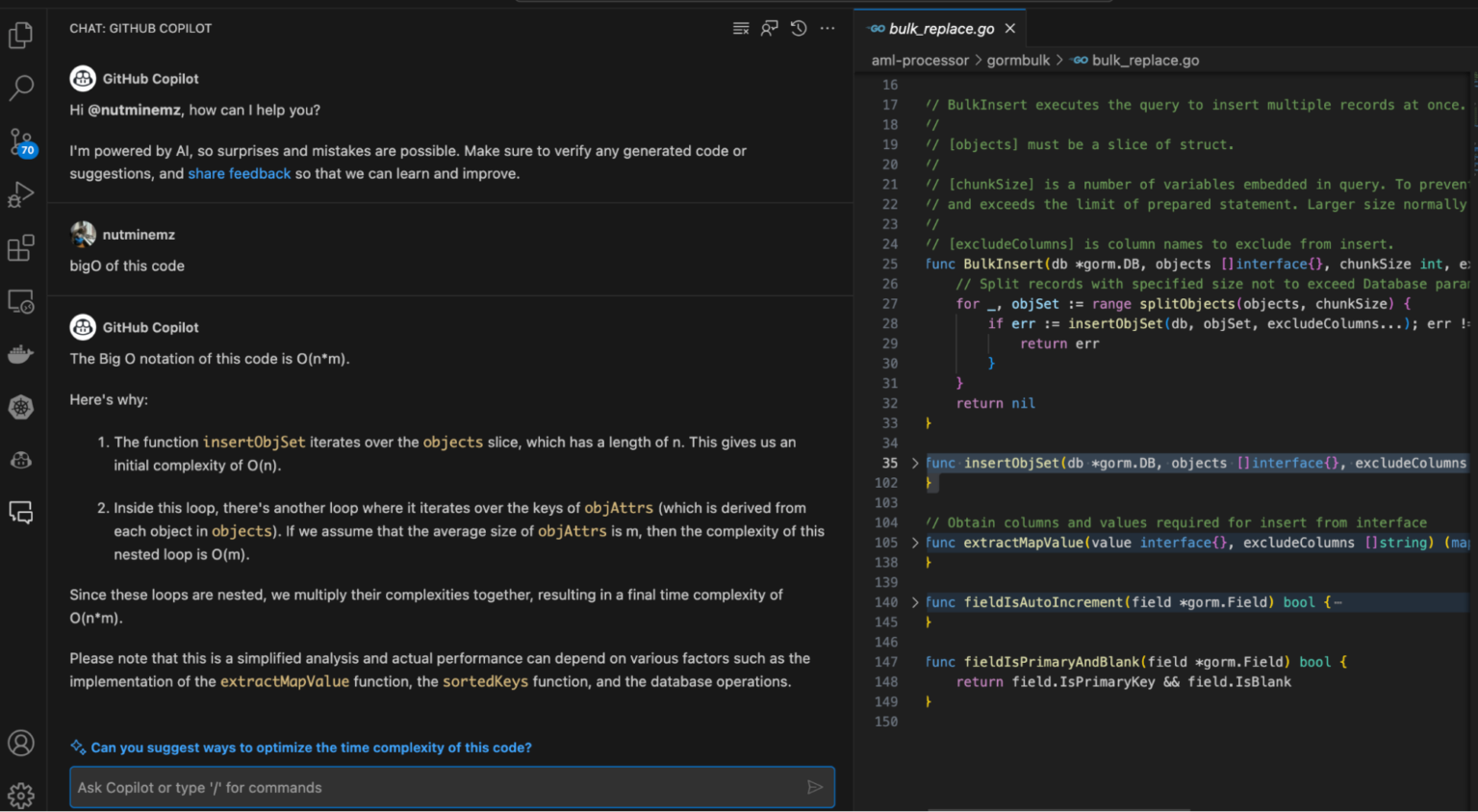Viewport: 1478px width, 812px height.
Task: Expand the collapsed insertObjSet function on line 35
Action: coord(914,463)
